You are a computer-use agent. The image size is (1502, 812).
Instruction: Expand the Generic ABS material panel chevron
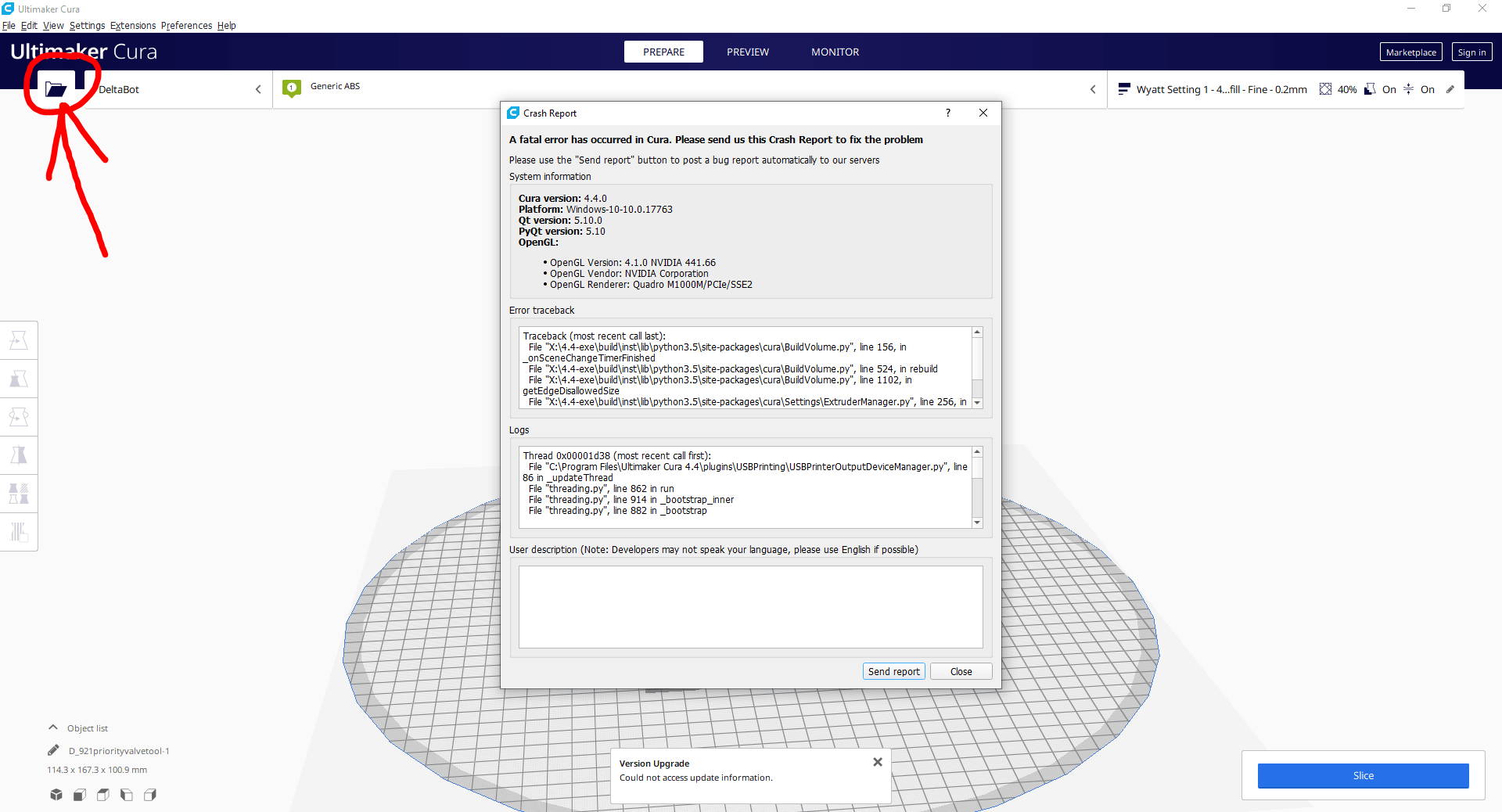(1093, 89)
